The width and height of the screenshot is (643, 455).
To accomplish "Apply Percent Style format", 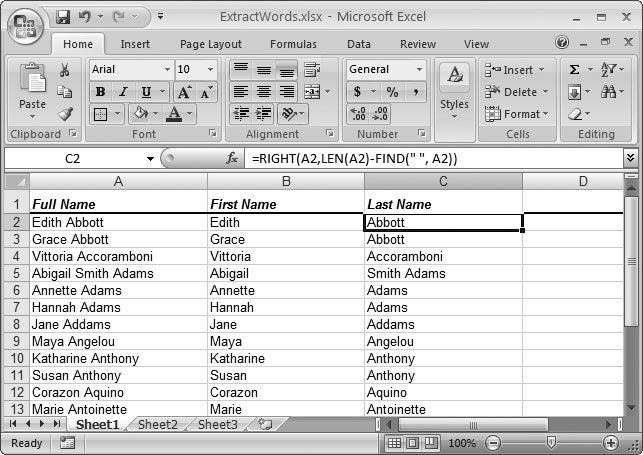I will (x=392, y=92).
